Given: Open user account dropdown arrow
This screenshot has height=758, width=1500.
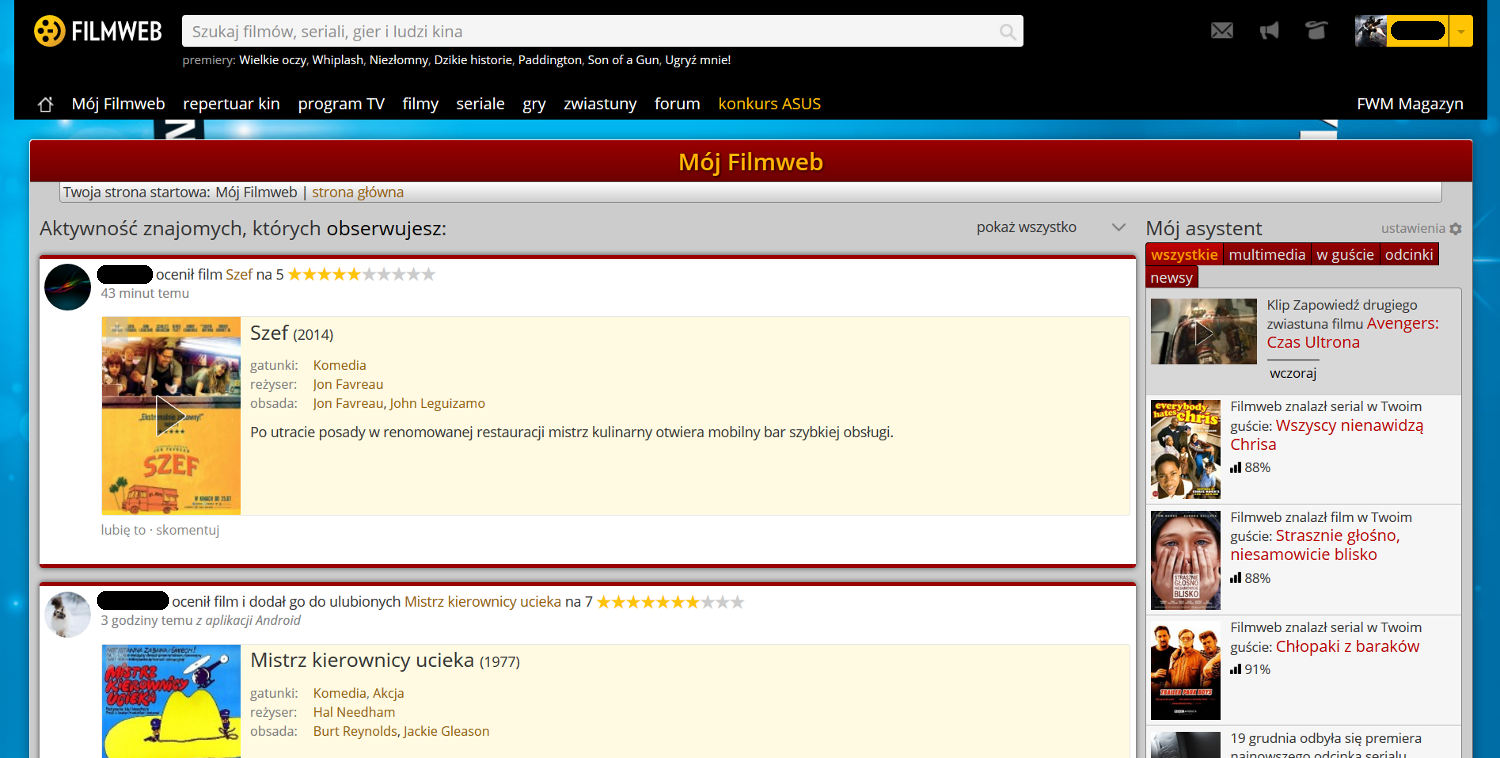Looking at the screenshot, I should pos(1460,31).
